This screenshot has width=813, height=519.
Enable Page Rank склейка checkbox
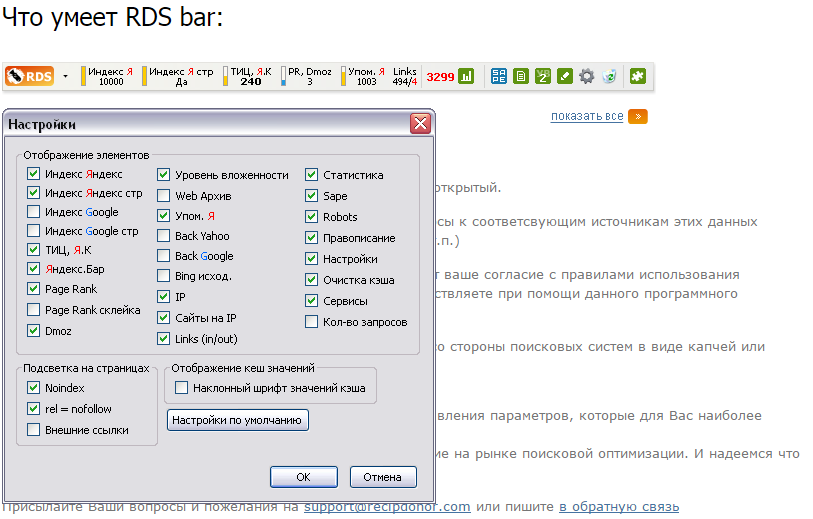click(x=33, y=310)
